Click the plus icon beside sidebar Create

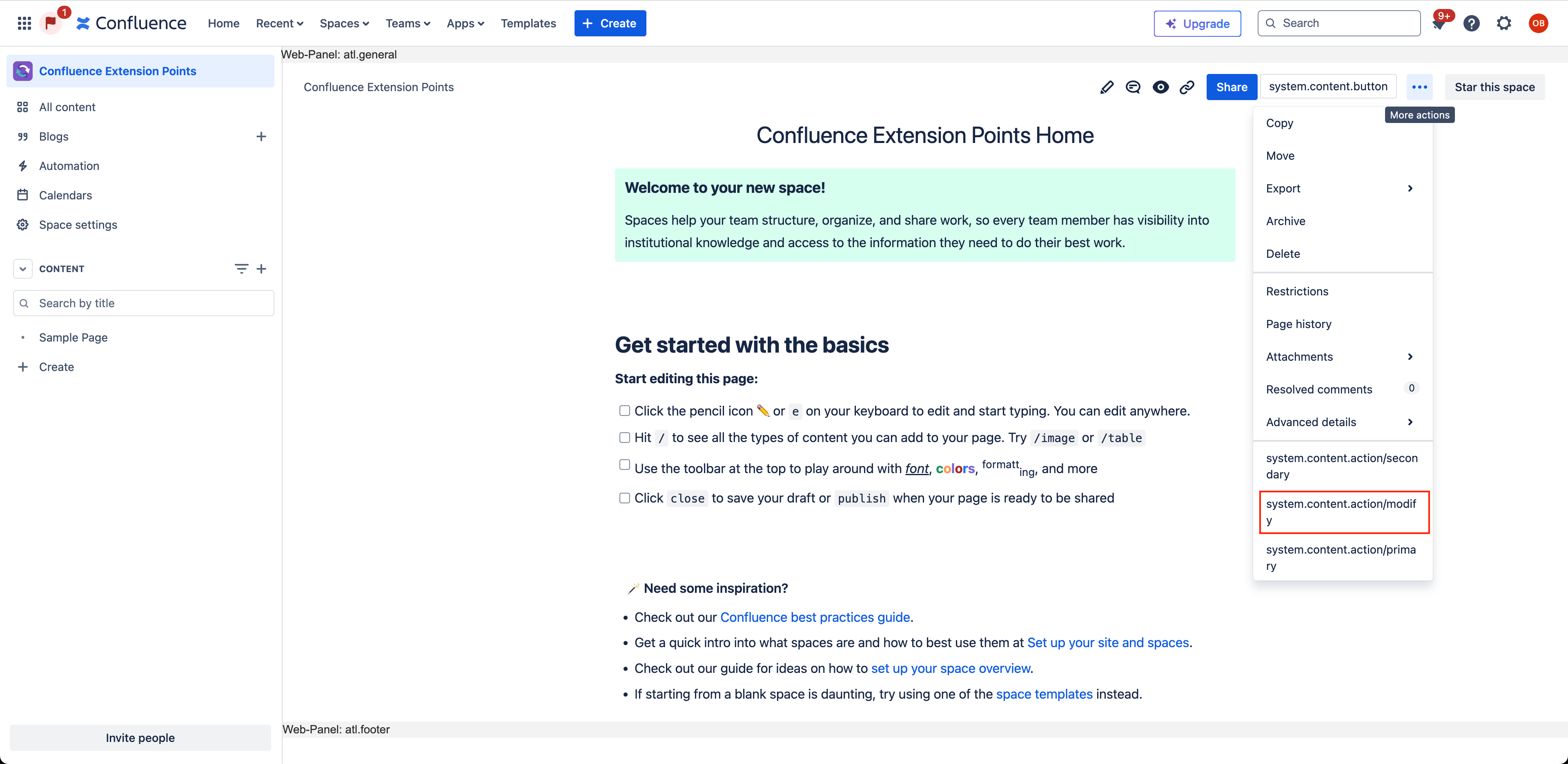(x=22, y=367)
